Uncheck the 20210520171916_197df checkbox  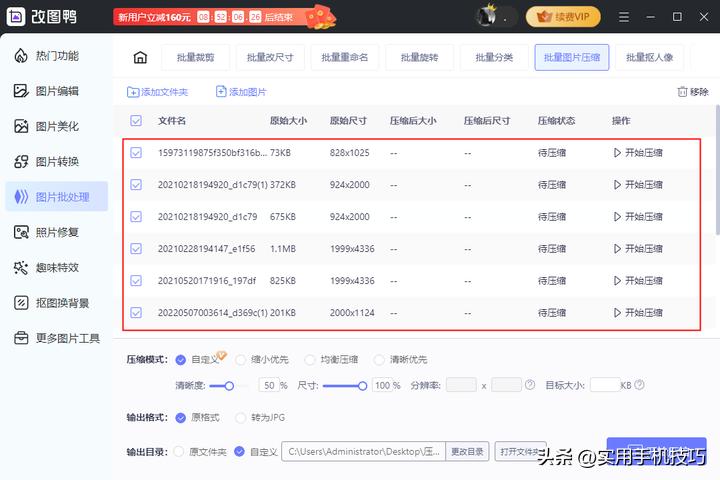[x=136, y=281]
